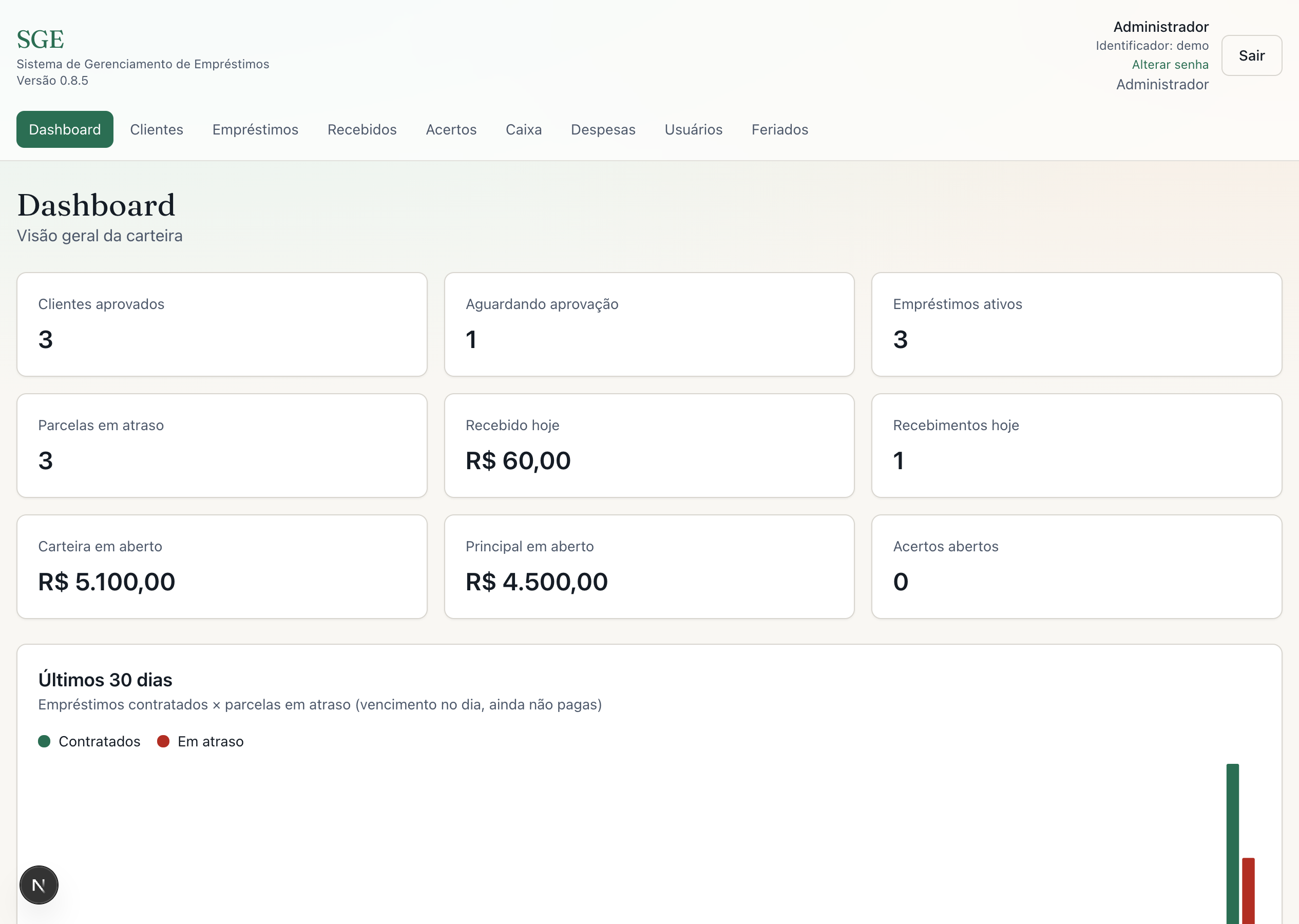Click the Recebido hoje R$ 60,00 value
The image size is (1299, 924).
[x=518, y=460]
